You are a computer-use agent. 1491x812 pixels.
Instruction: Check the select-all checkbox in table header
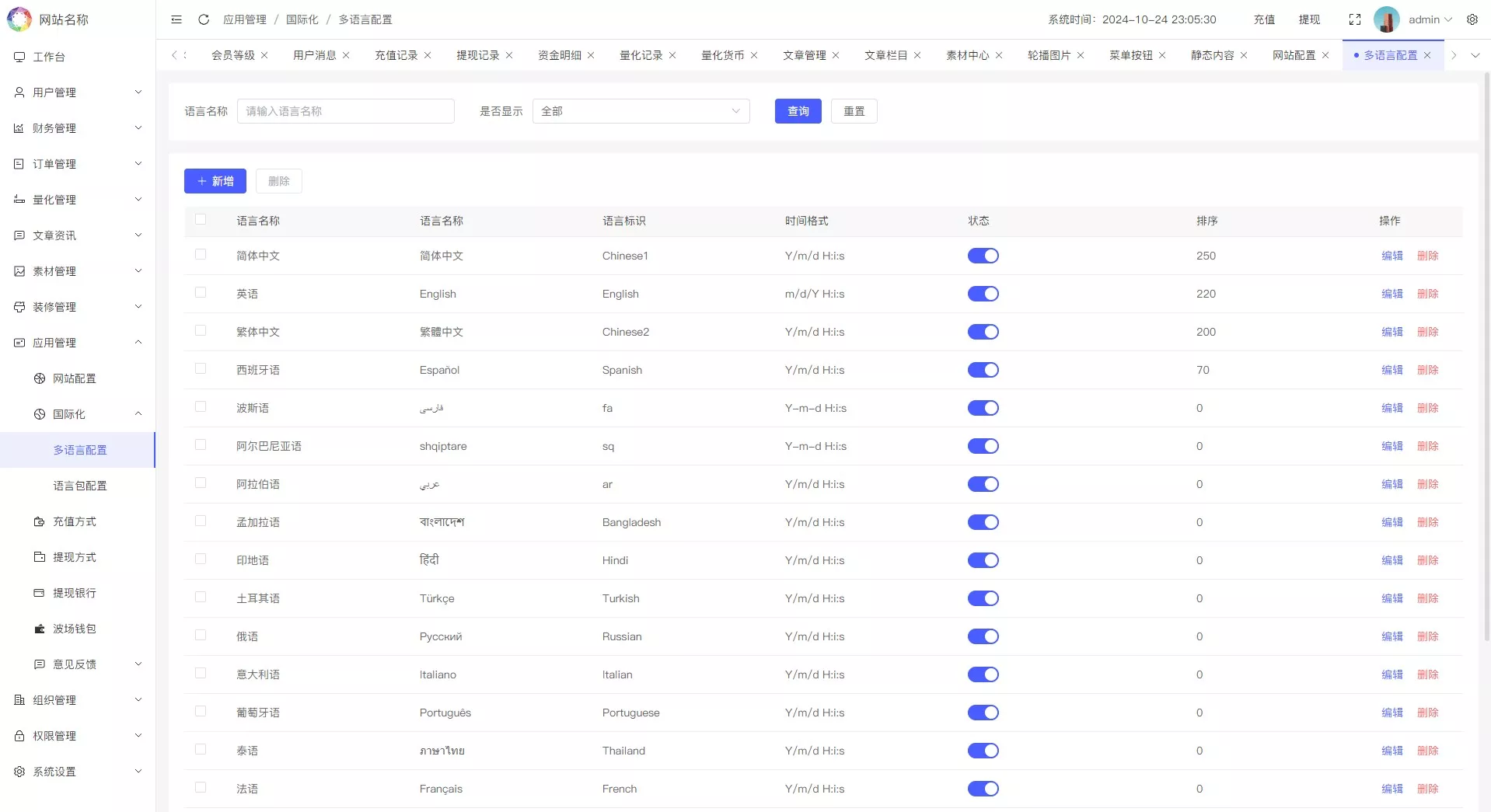click(x=201, y=219)
